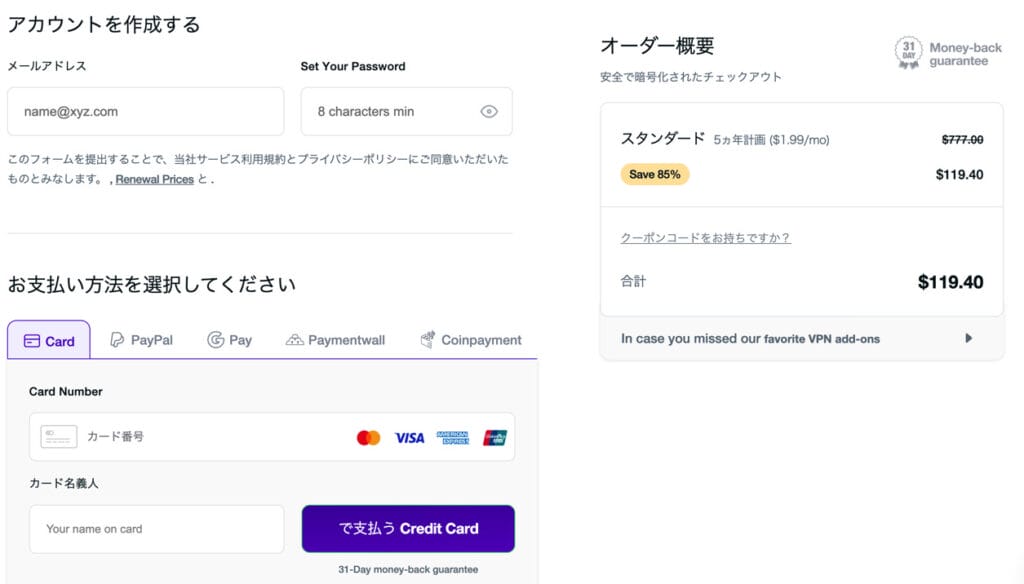Open the Renewal Prices link

(x=154, y=180)
